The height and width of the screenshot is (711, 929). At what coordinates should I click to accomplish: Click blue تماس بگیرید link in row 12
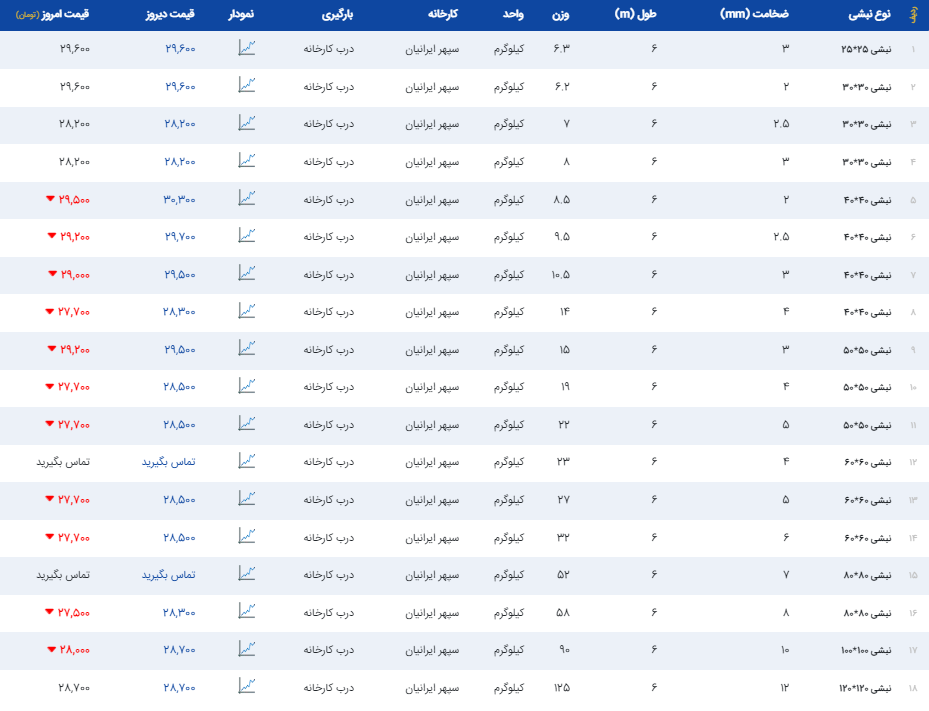(x=168, y=462)
